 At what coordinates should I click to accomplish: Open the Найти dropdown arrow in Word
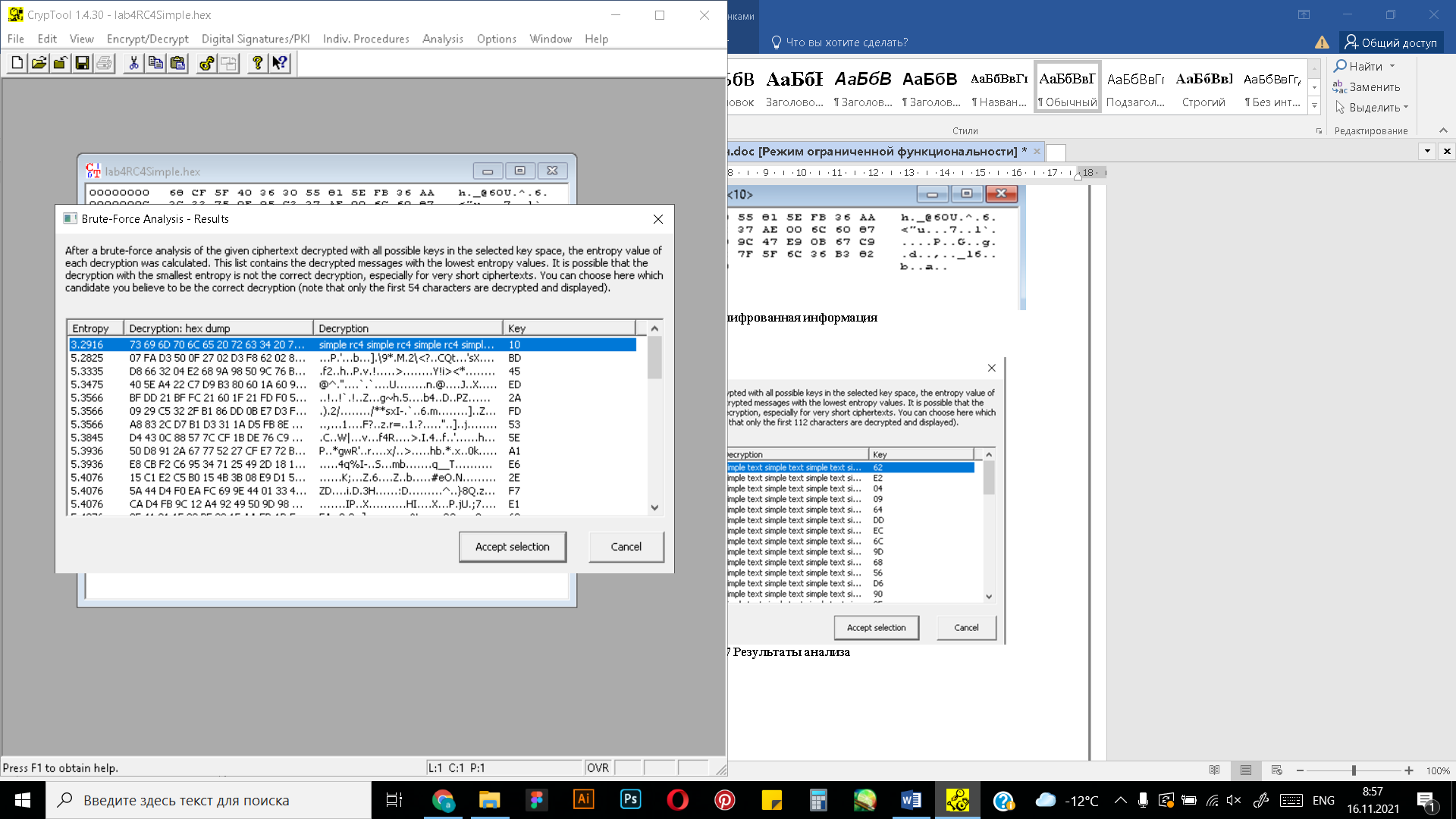1392,67
